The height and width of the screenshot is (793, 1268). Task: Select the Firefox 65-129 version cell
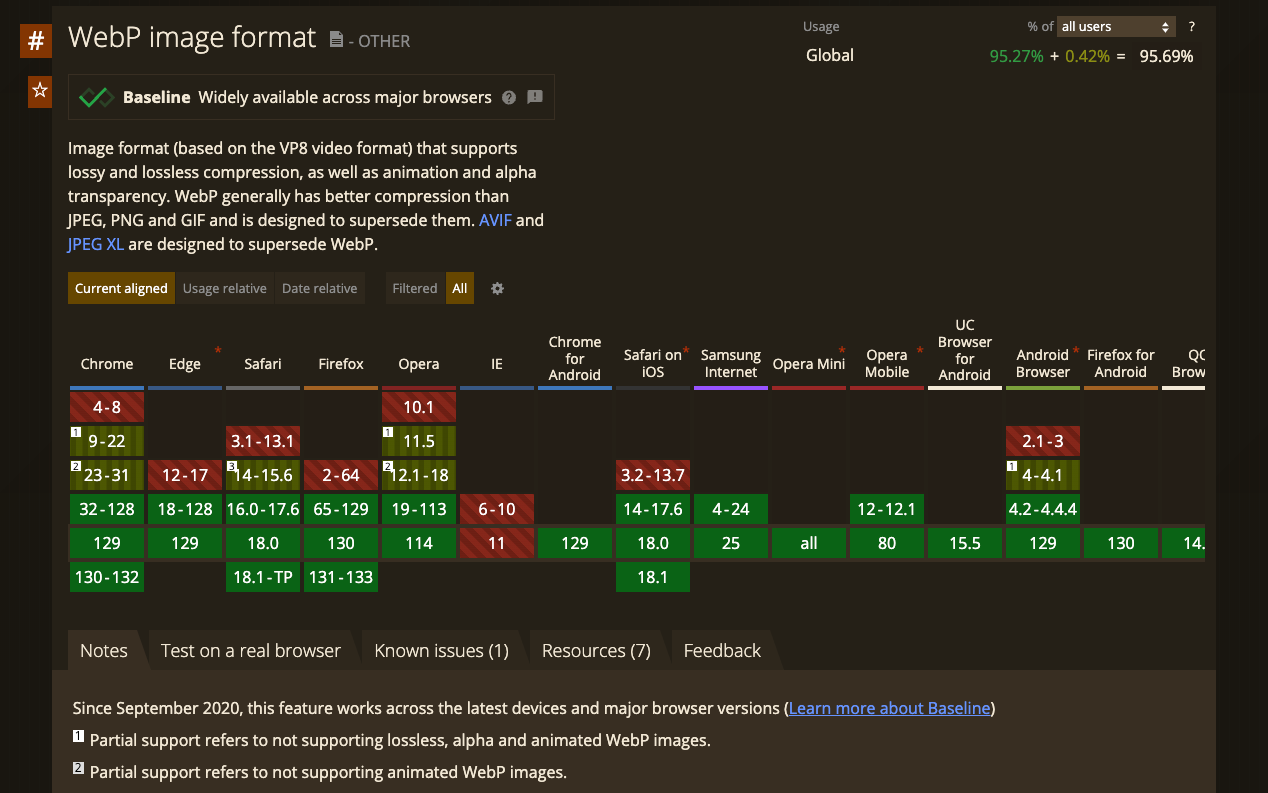click(x=341, y=509)
